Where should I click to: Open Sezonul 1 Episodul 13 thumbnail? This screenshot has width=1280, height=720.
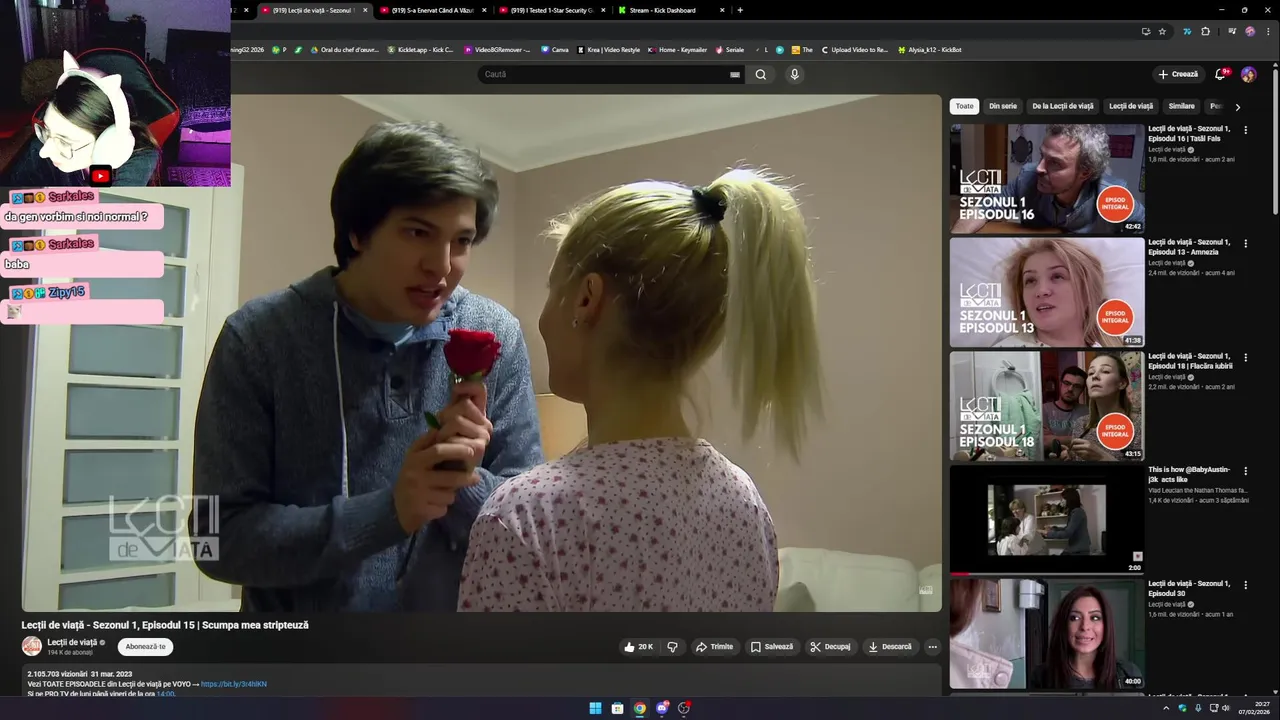tap(1047, 292)
